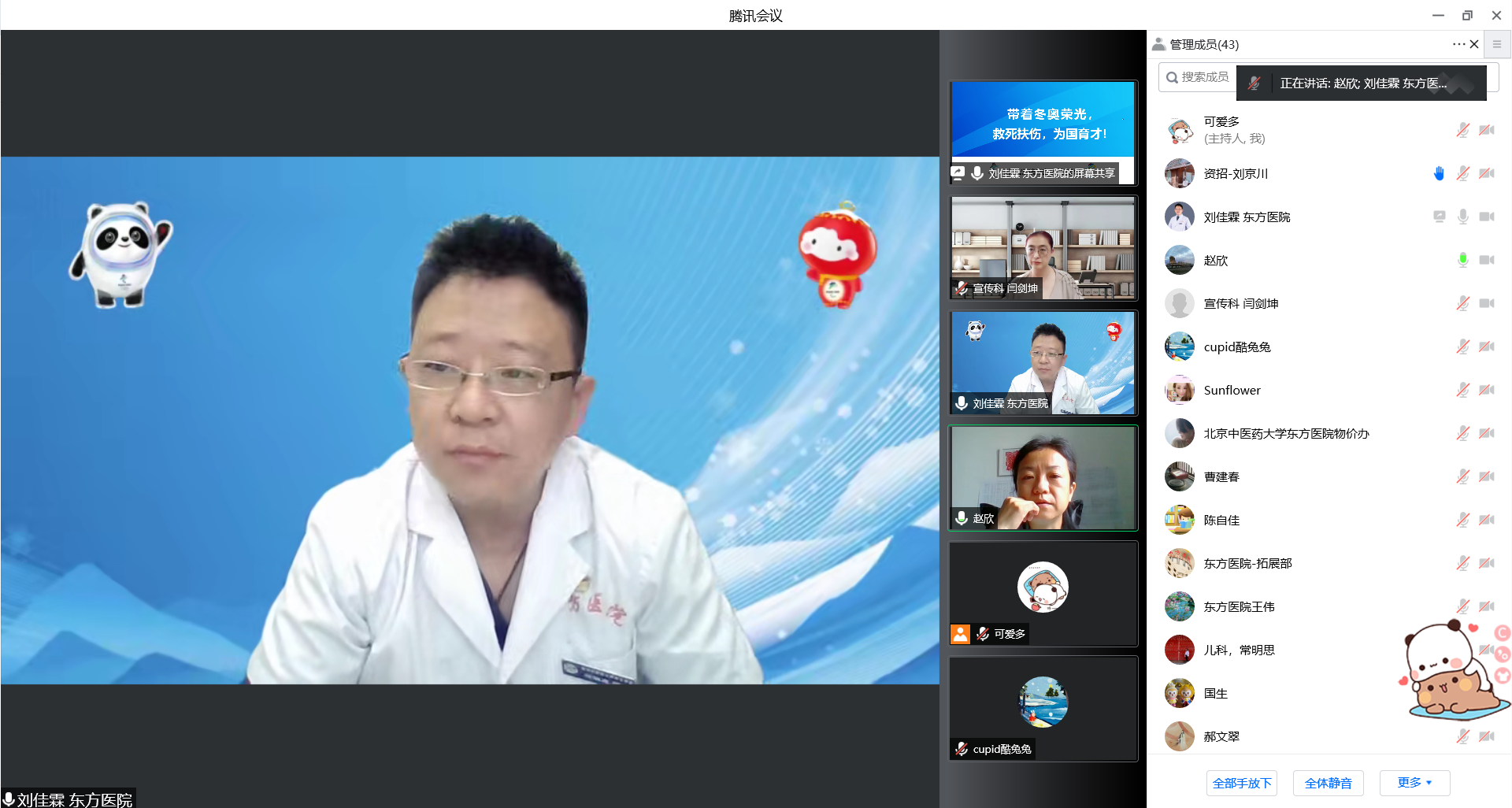Click 可爱多's host avatar in the member list
The image size is (1512, 808).
tap(1179, 130)
